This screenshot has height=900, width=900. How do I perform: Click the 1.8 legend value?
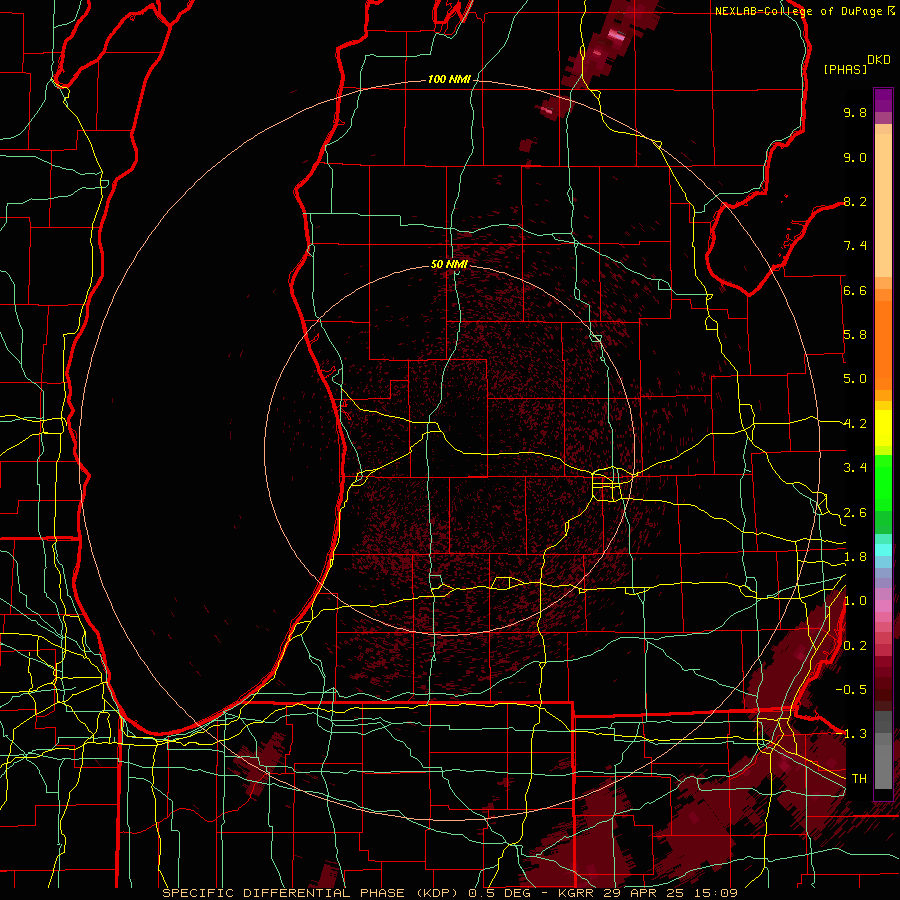tap(855, 557)
